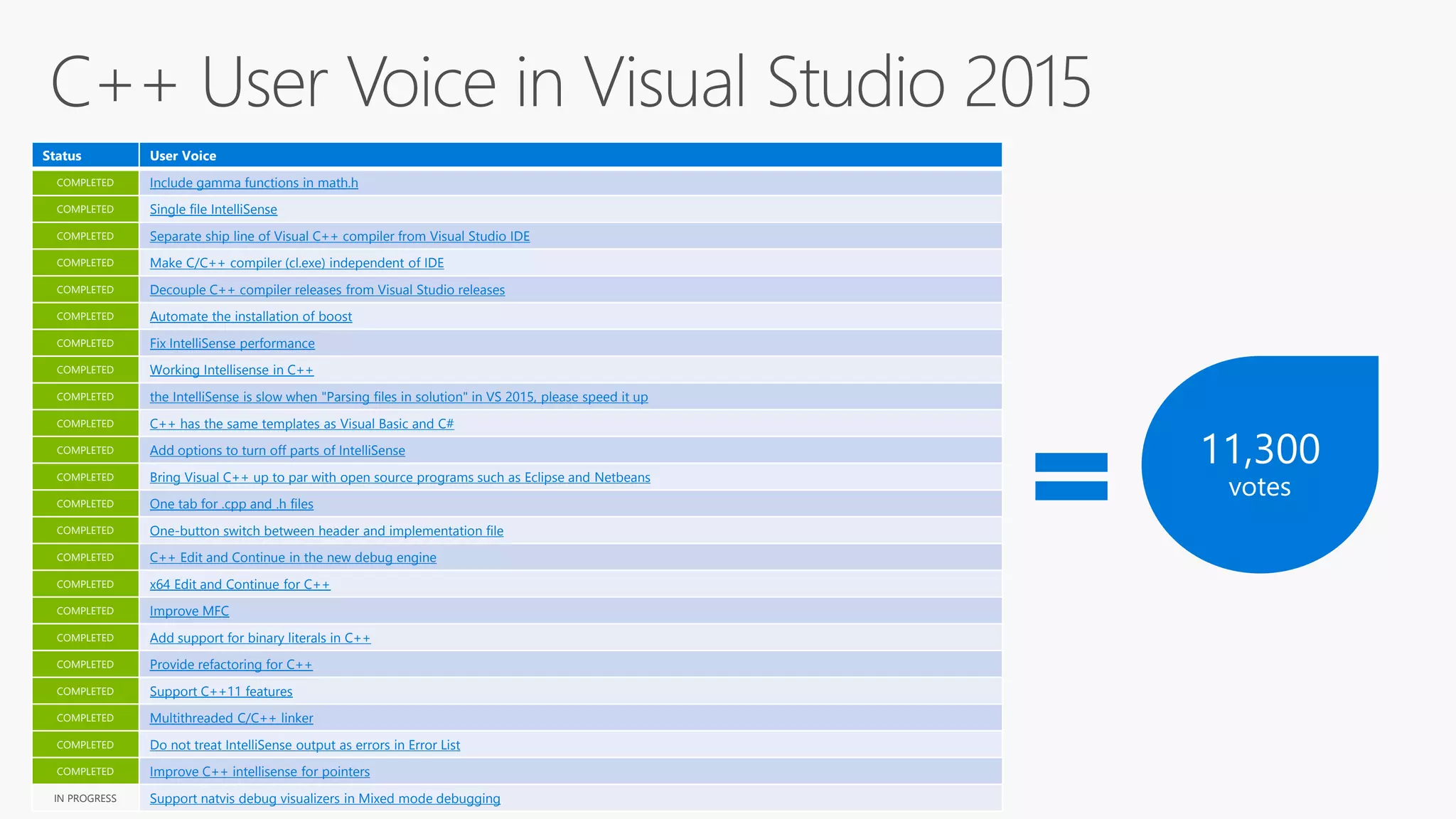The image size is (1456, 819).
Task: Click 'Add support for binary literals in C++'
Action: (x=259, y=638)
